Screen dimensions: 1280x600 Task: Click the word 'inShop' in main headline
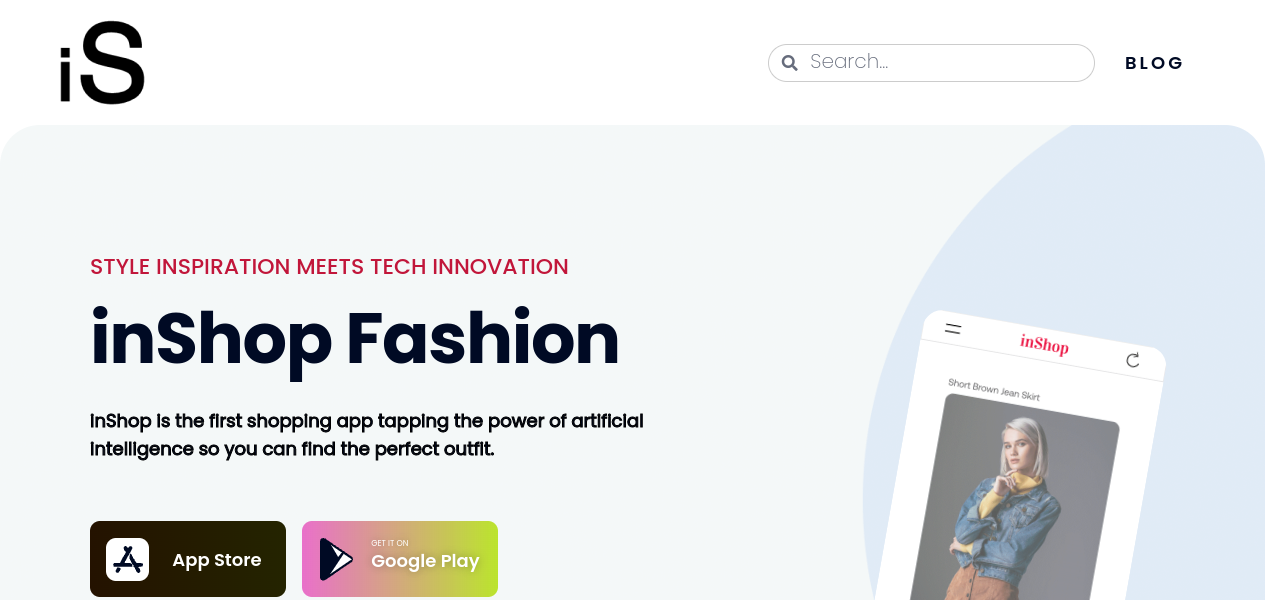click(x=211, y=340)
